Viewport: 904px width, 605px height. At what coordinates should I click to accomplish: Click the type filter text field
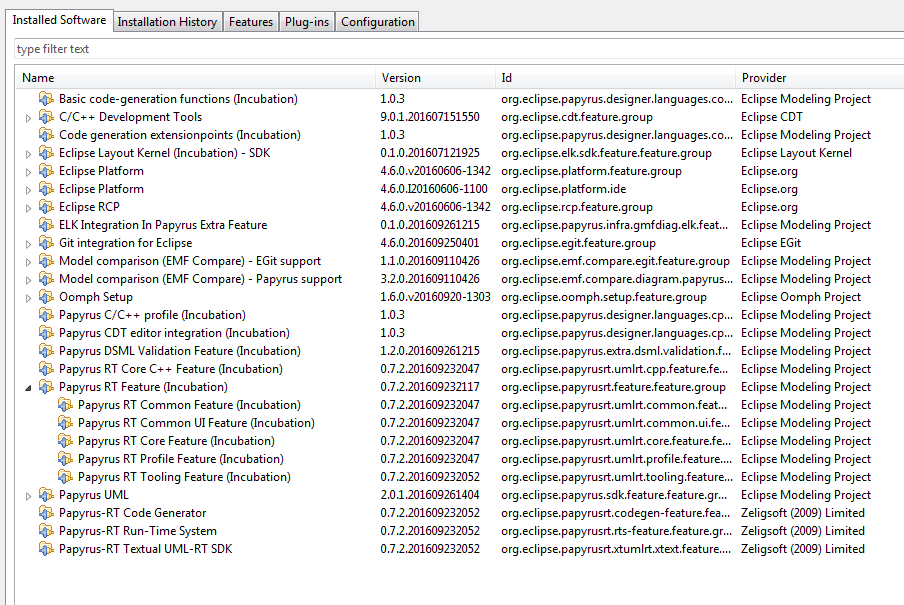click(459, 49)
